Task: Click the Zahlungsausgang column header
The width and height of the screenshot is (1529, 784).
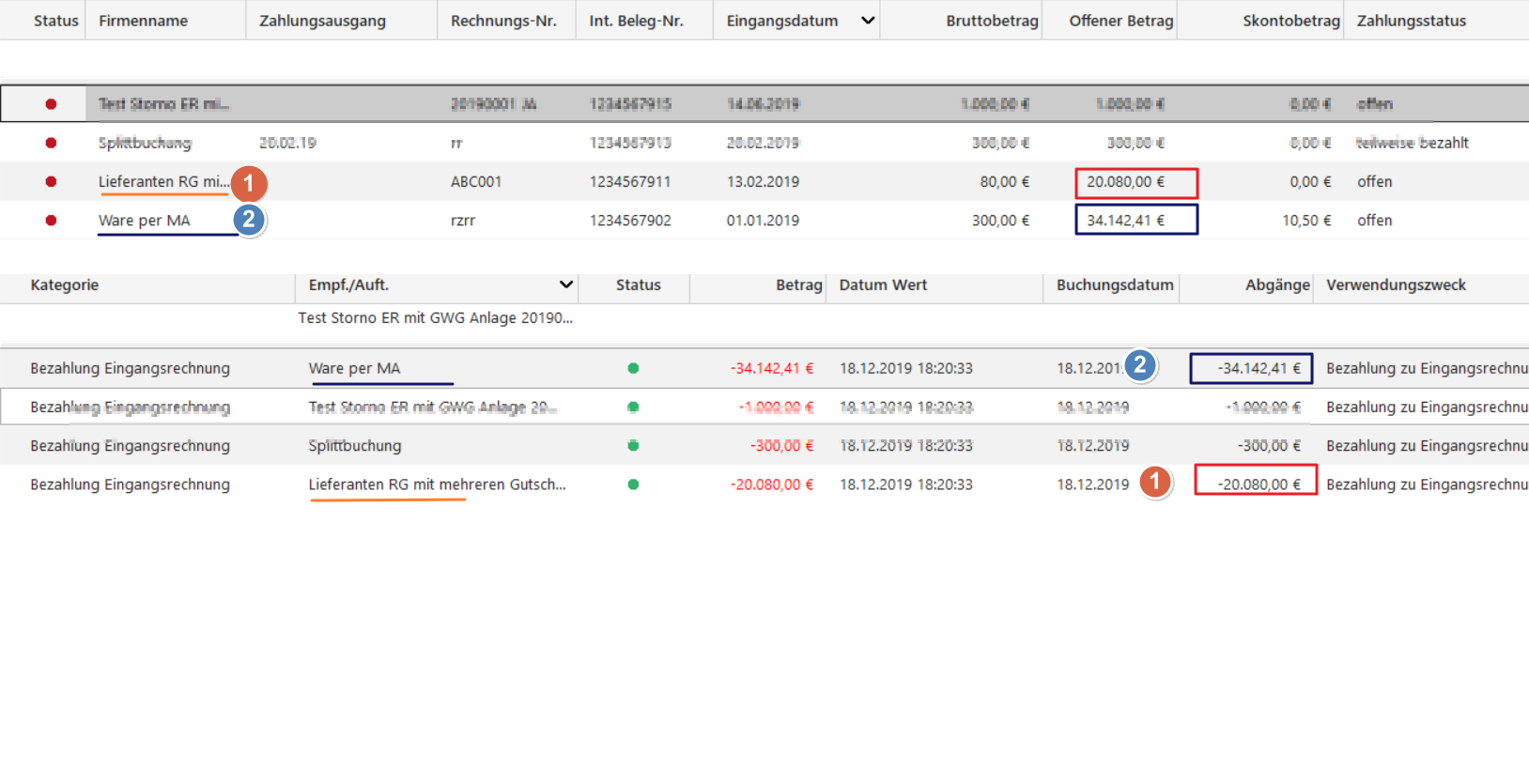Action: 322,21
